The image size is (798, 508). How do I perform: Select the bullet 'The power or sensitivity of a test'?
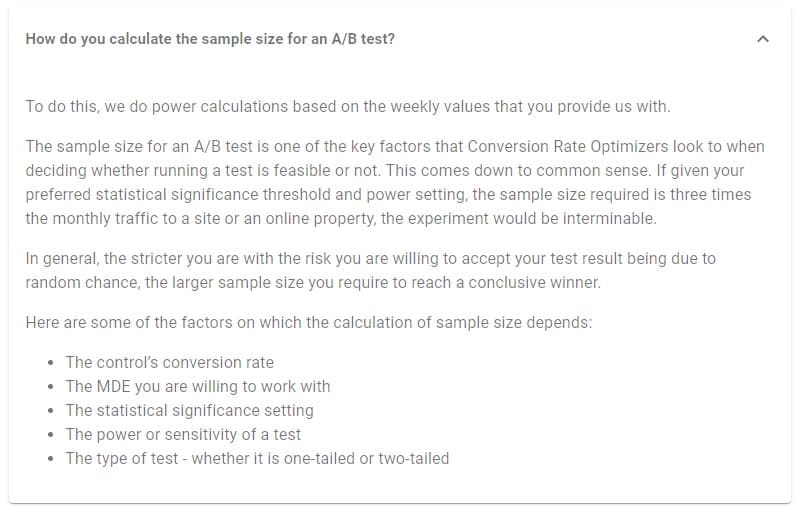click(183, 434)
